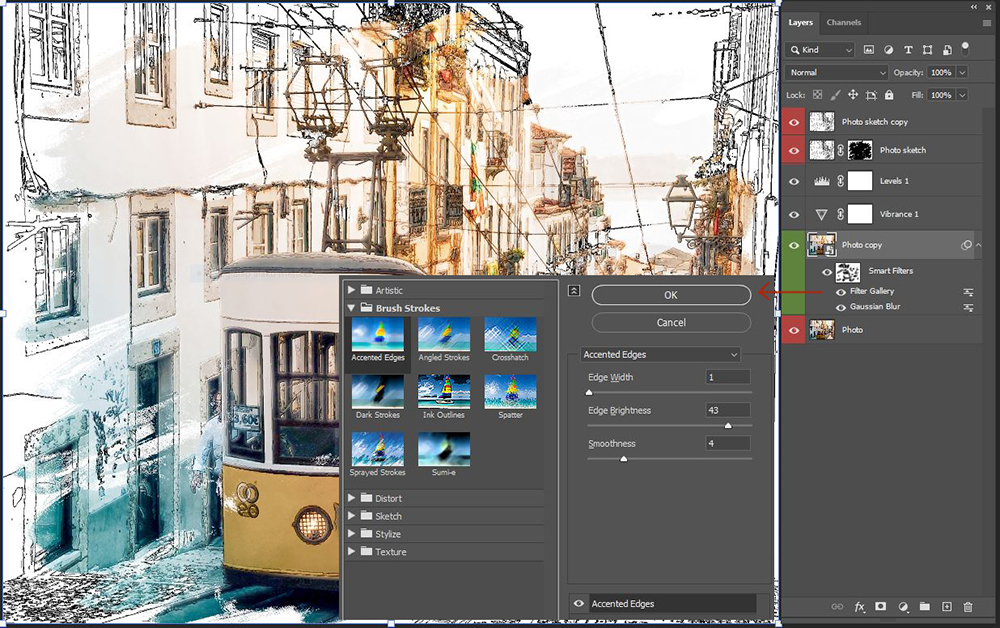Filter layers by smart object icon
Screen dimensions: 1000x628
tap(947, 50)
